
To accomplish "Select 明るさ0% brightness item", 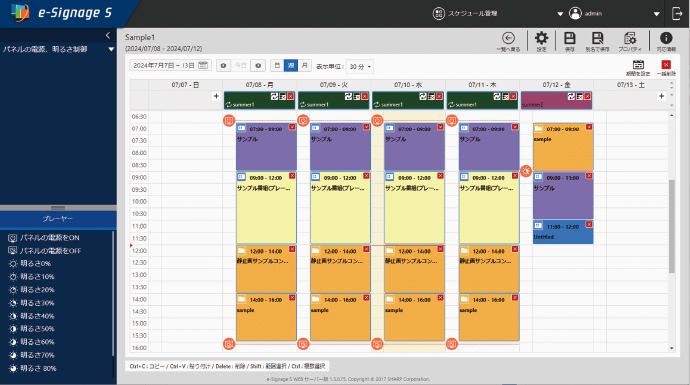I will 29,264.
